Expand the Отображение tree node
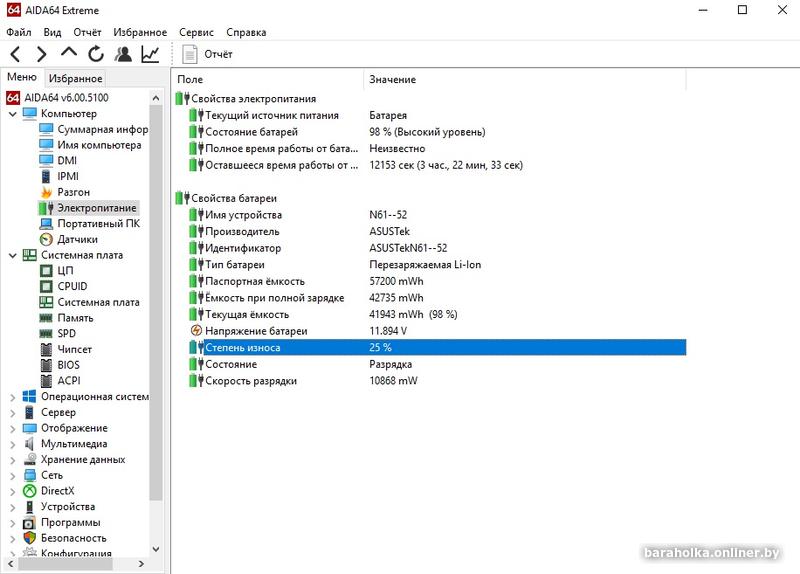Image resolution: width=800 pixels, height=574 pixels. click(13, 429)
